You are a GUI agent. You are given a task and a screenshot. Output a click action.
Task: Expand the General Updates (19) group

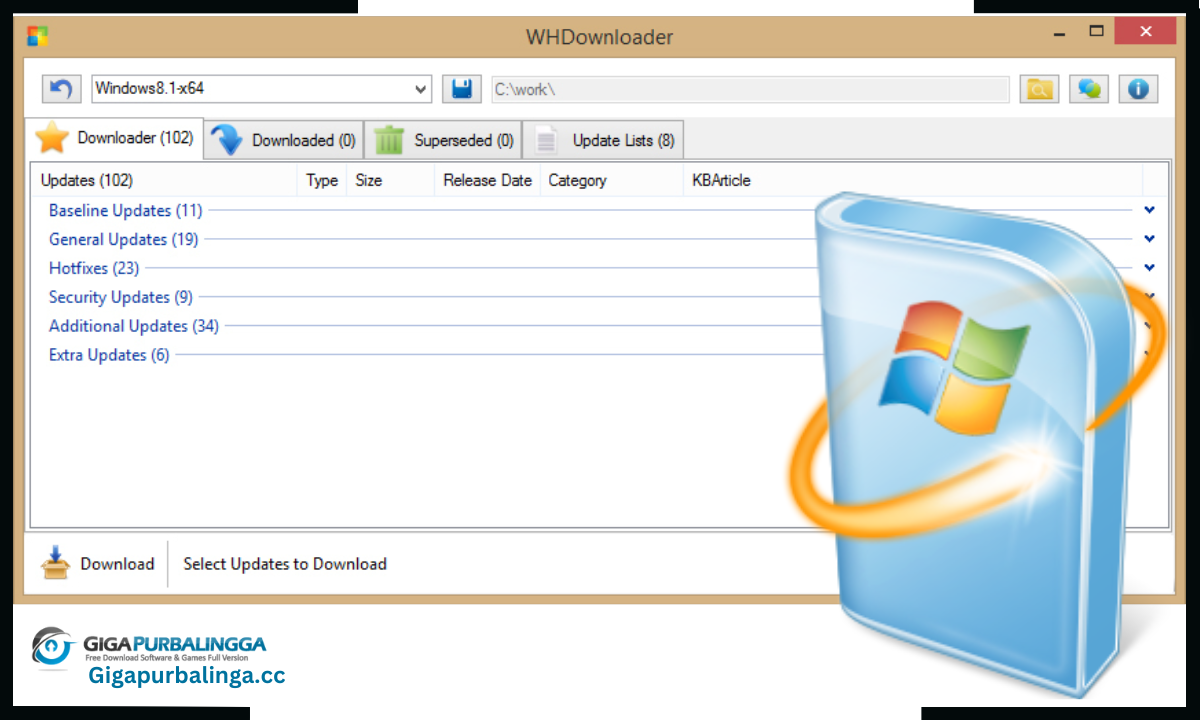(x=123, y=239)
